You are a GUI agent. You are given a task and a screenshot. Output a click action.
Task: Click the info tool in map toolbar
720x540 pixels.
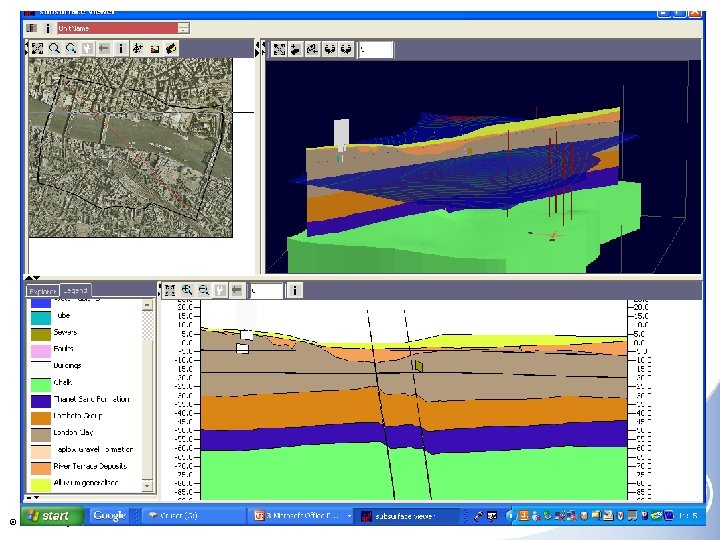coord(121,48)
